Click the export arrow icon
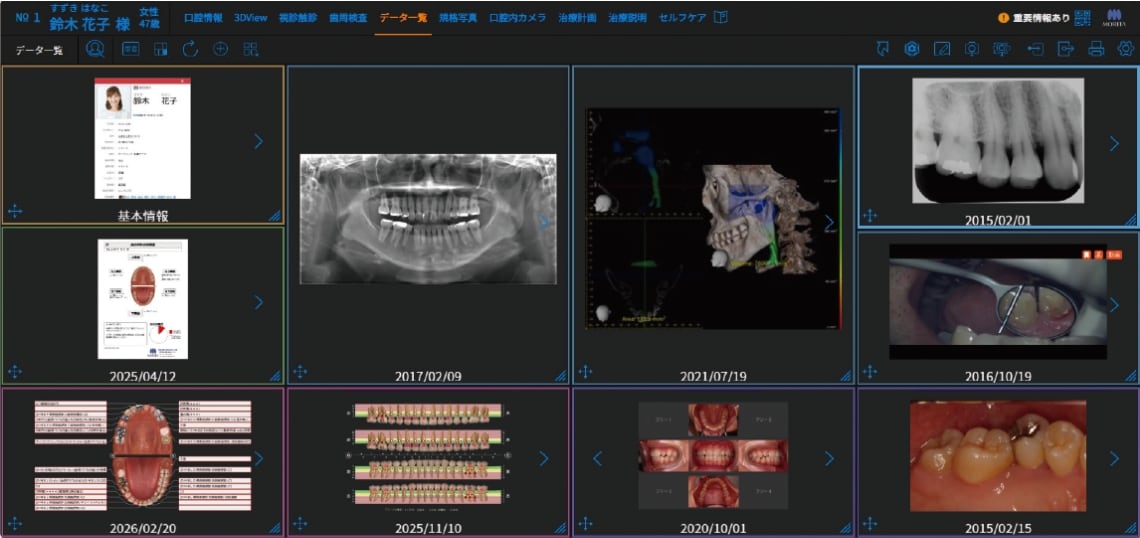Image resolution: width=1140 pixels, height=538 pixels. [x=1066, y=49]
